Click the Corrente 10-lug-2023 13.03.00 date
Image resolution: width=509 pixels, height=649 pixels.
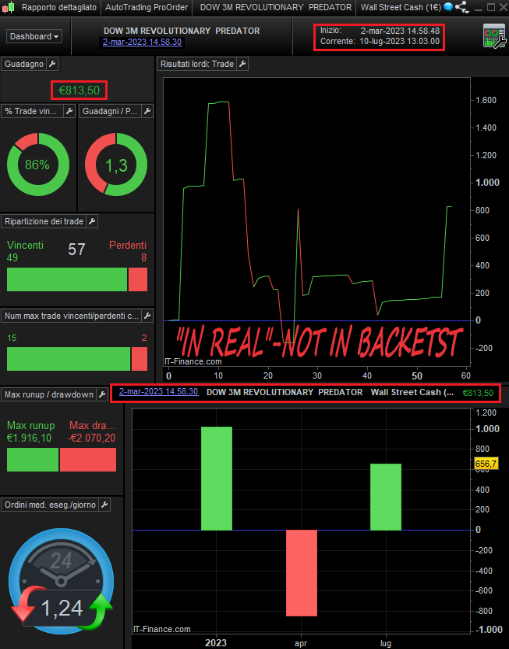click(x=399, y=41)
